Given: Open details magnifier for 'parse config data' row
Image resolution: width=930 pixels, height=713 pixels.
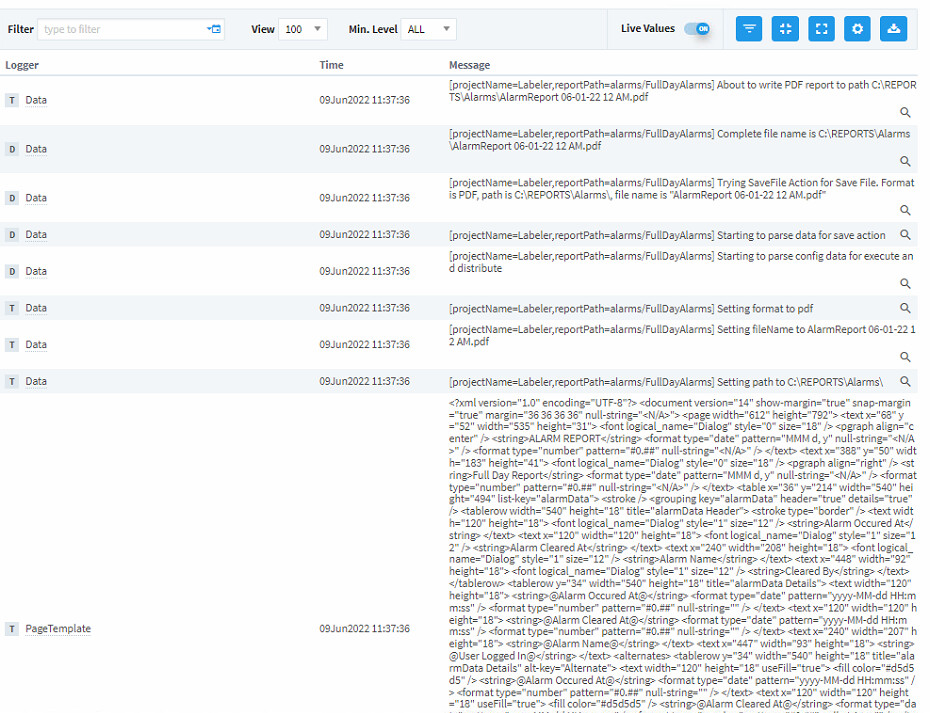Looking at the screenshot, I should pyautogui.click(x=904, y=284).
